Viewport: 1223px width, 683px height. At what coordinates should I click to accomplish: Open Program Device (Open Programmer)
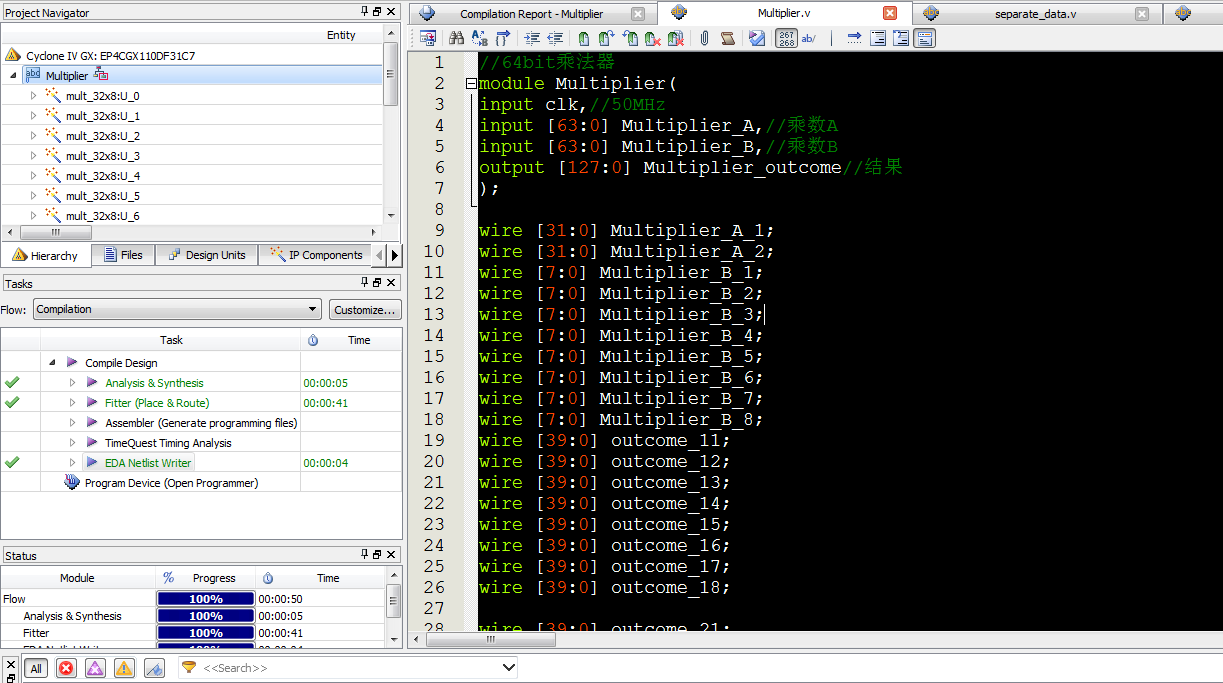[171, 483]
